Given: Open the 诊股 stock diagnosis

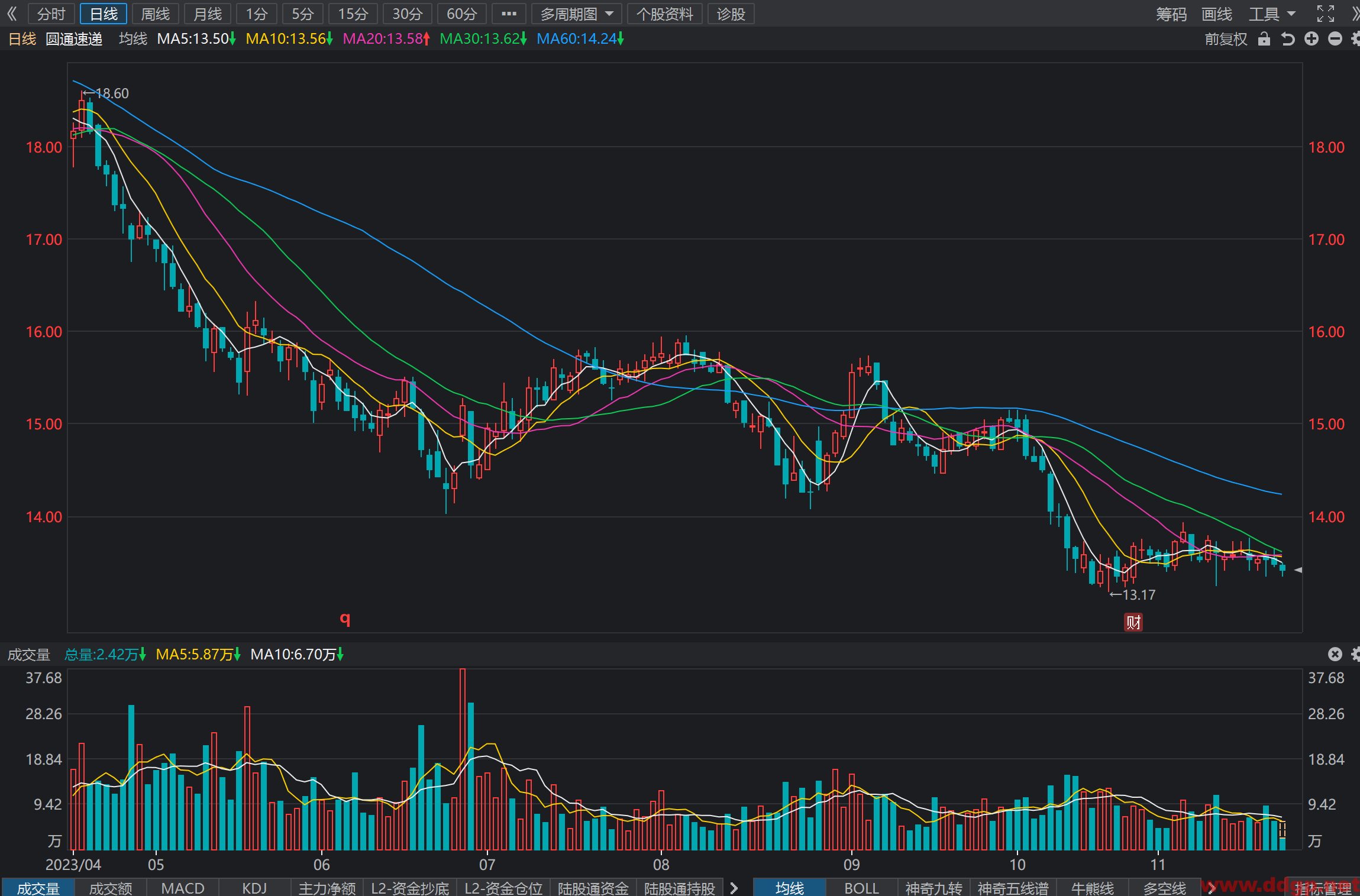Looking at the screenshot, I should click(731, 14).
